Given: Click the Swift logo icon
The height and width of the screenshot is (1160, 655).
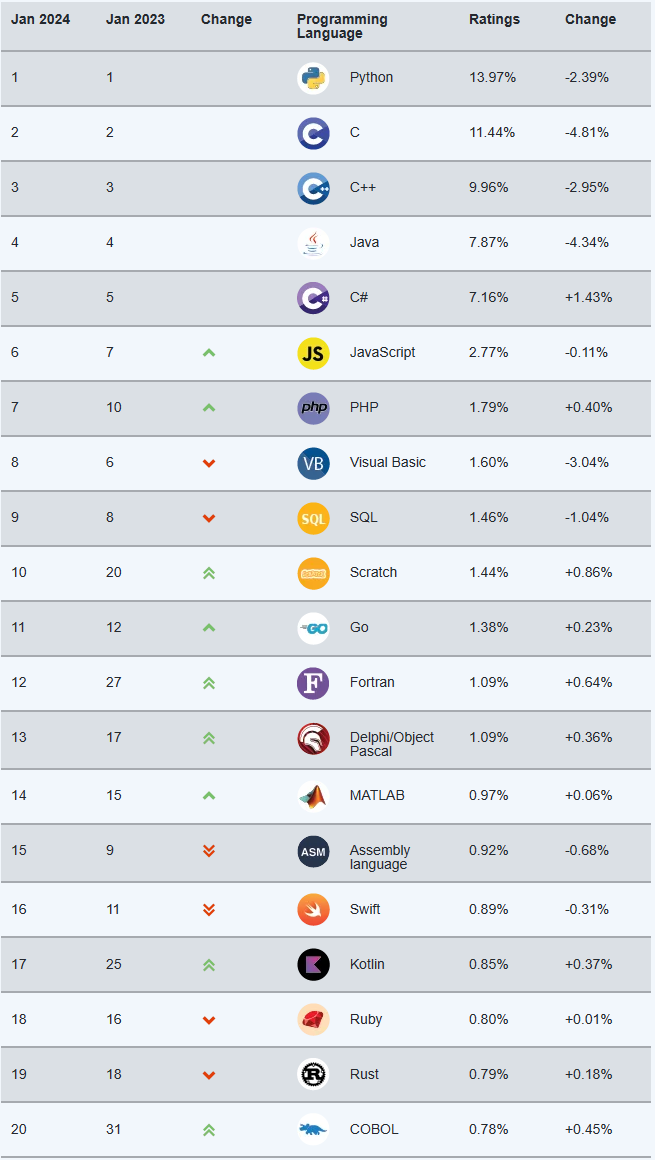Looking at the screenshot, I should pos(313,909).
